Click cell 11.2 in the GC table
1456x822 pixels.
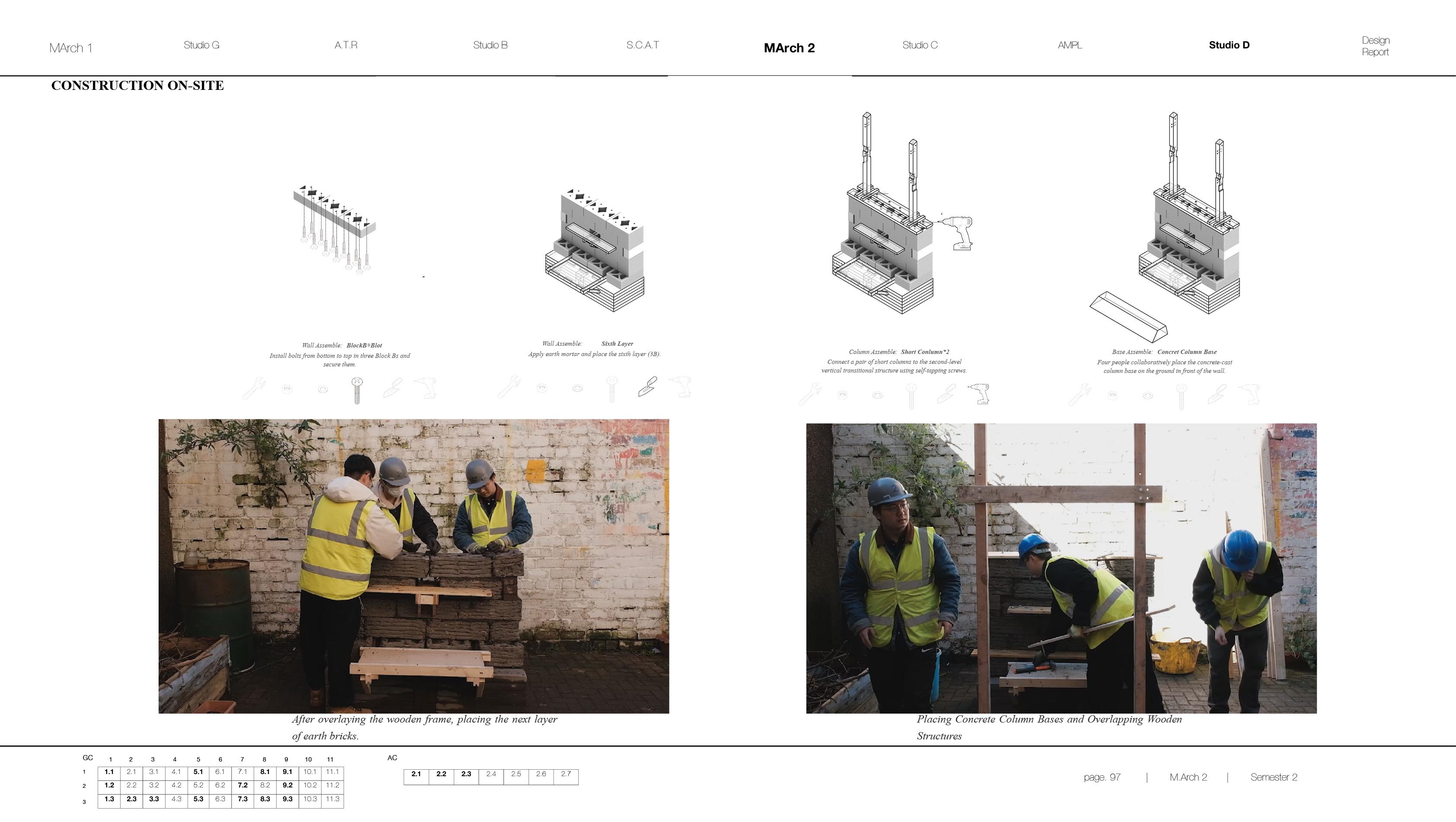332,785
